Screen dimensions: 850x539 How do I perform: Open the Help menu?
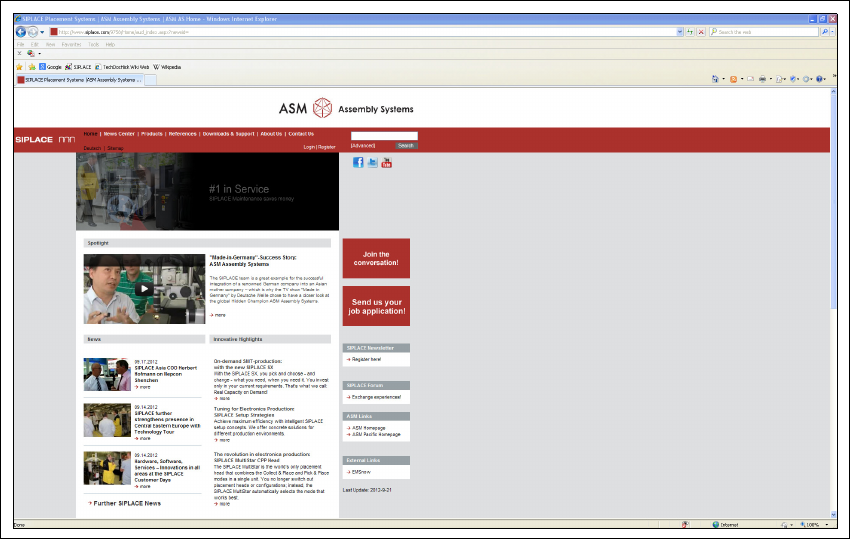click(x=111, y=44)
